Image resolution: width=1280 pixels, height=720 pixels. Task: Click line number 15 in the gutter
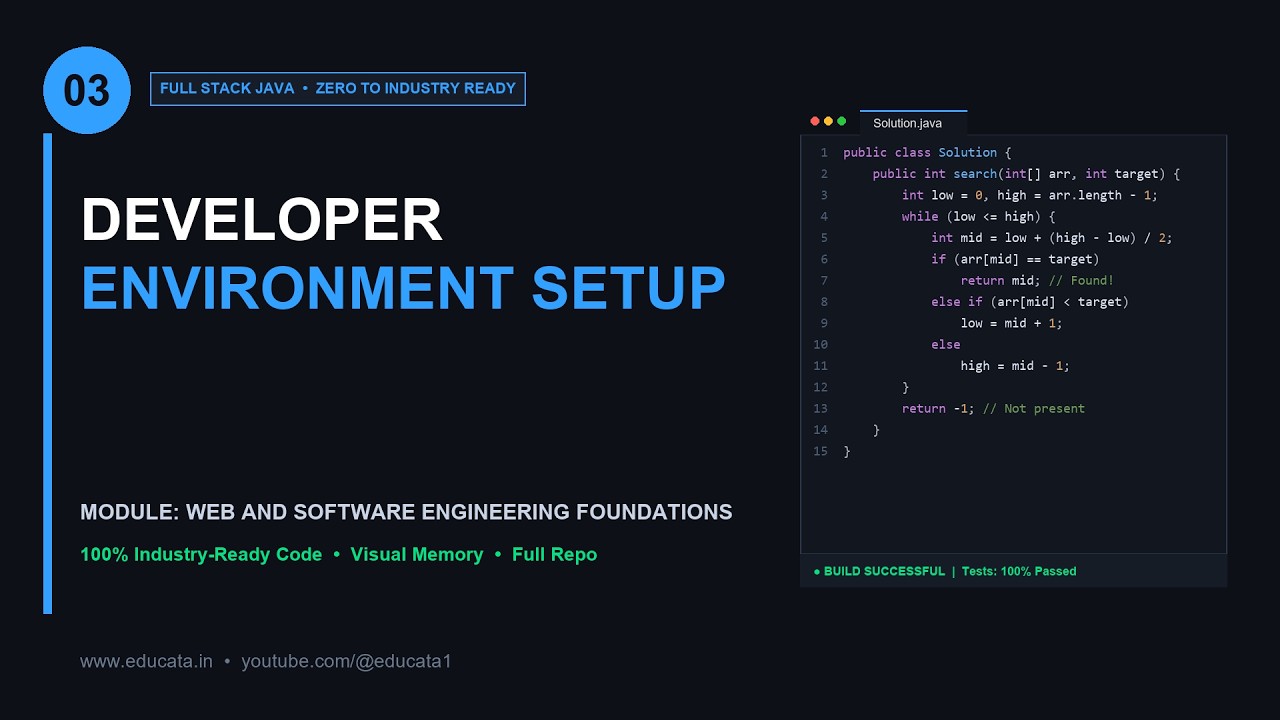point(820,451)
